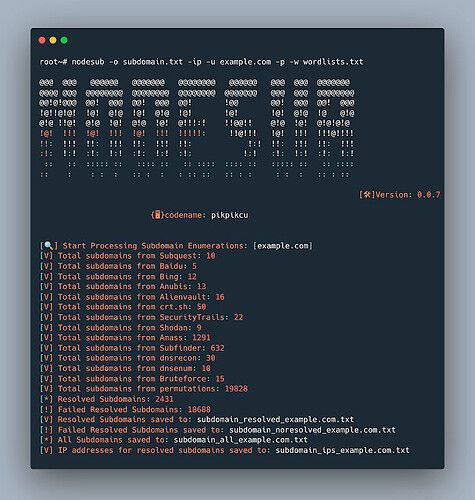This screenshot has width=475, height=500.
Task: Click the 'Total subdomains from permutations: 19828' line
Action: 144,389
